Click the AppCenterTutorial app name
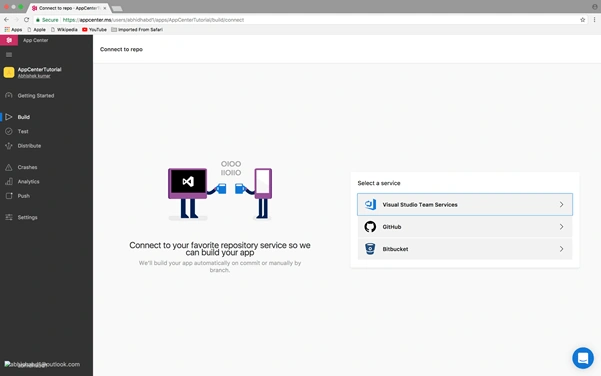This screenshot has height=376, width=601. 39,69
